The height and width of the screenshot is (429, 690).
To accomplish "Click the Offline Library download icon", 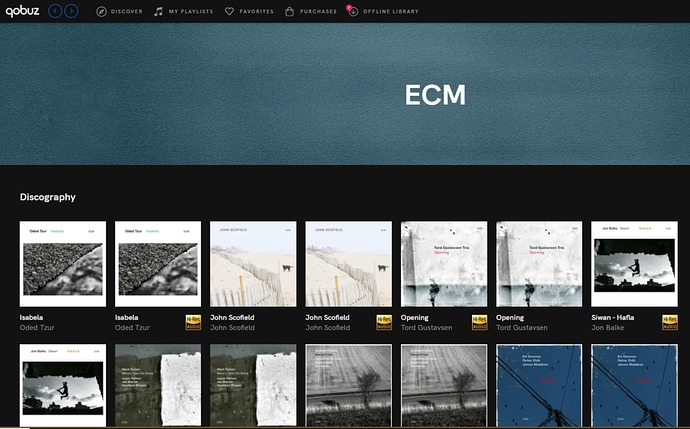I will (x=353, y=12).
